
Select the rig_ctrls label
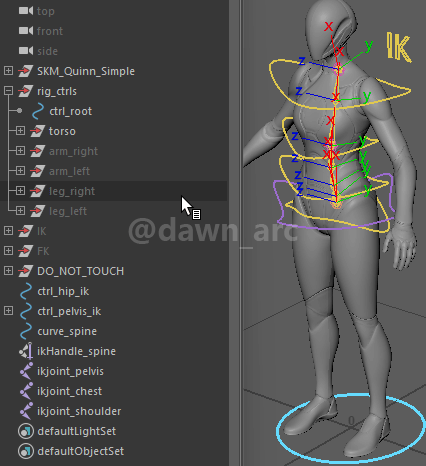[x=57, y=91]
